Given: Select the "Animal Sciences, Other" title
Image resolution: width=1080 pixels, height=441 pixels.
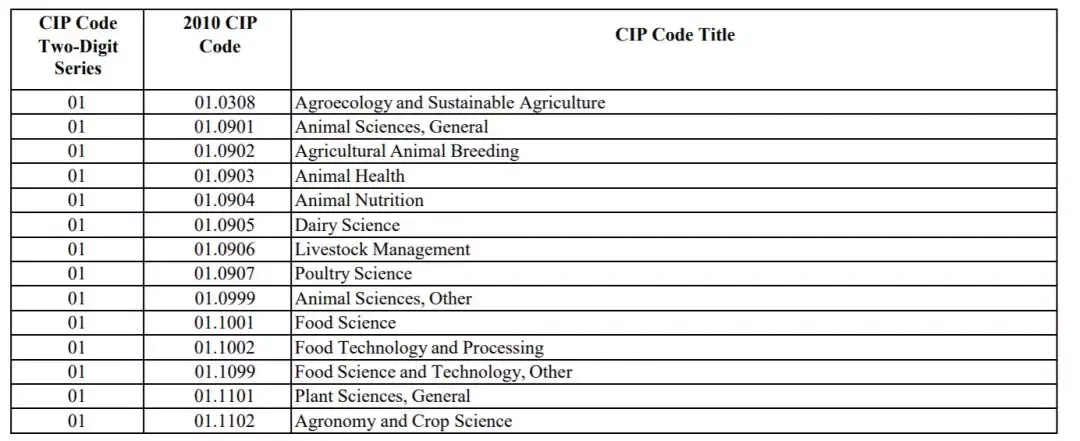Looking at the screenshot, I should [x=383, y=298].
